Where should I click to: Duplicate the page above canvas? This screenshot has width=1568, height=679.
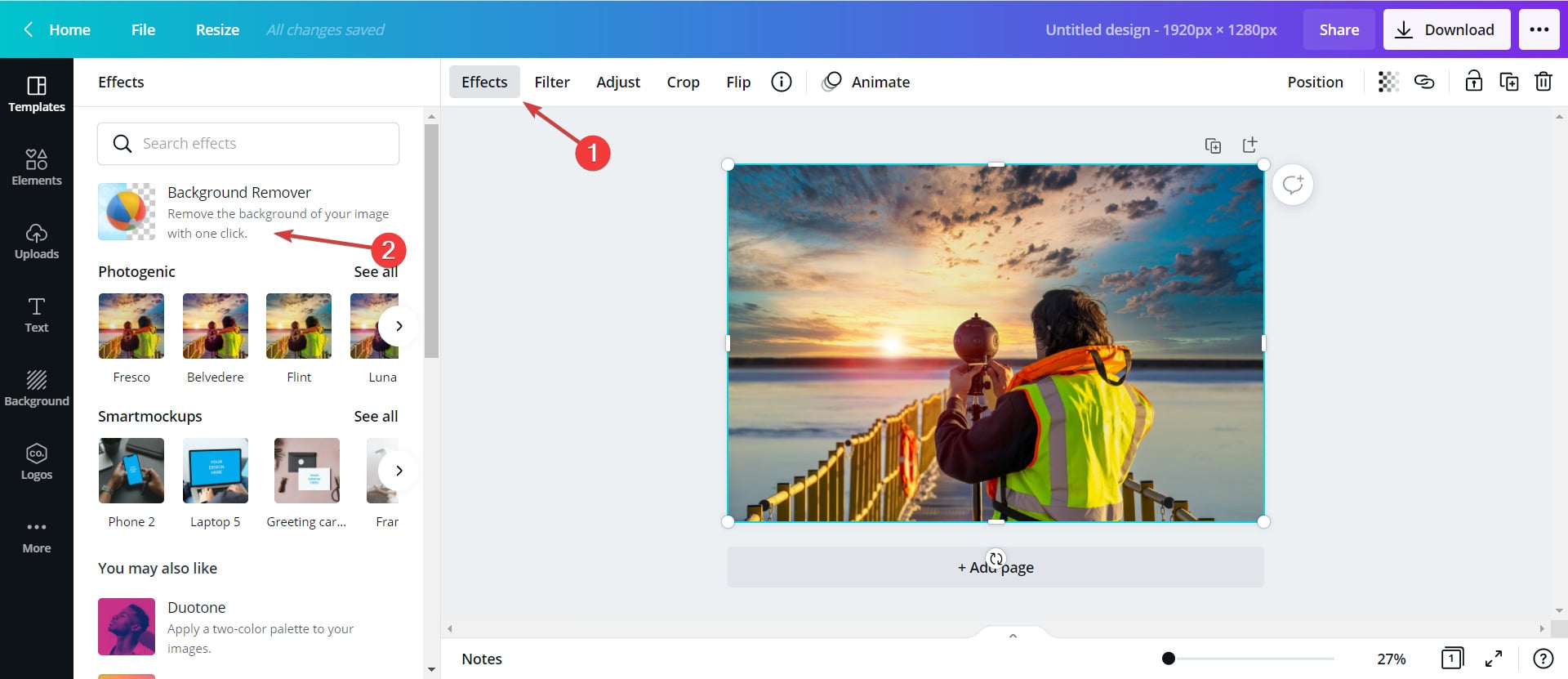pos(1213,145)
